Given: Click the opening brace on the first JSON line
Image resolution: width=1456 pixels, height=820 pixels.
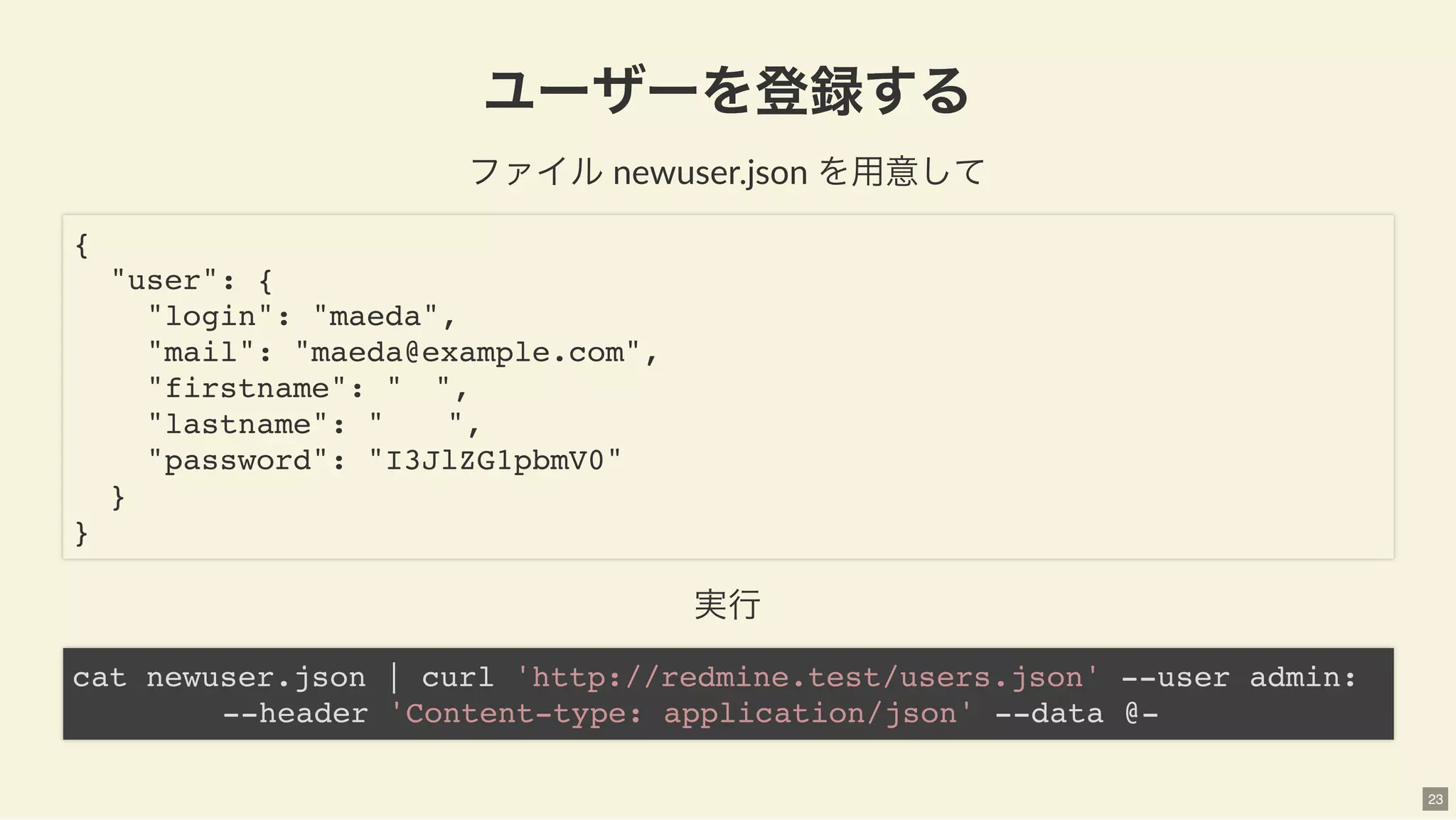Looking at the screenshot, I should pyautogui.click(x=82, y=245).
